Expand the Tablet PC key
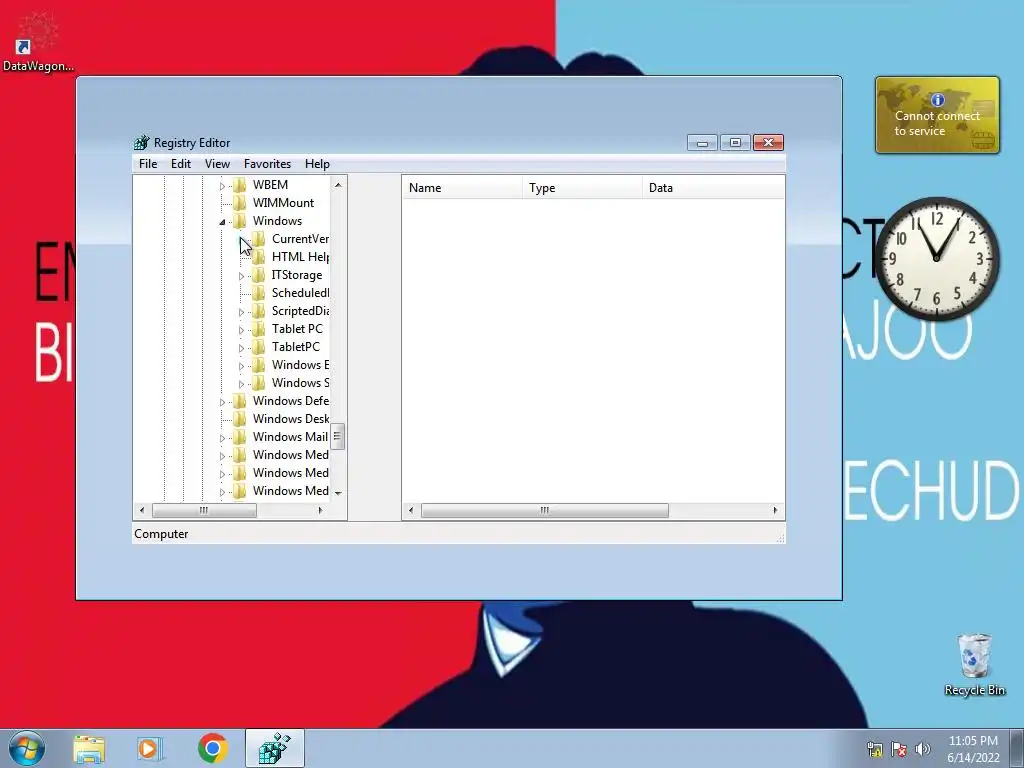The height and width of the screenshot is (768, 1024). (x=241, y=330)
